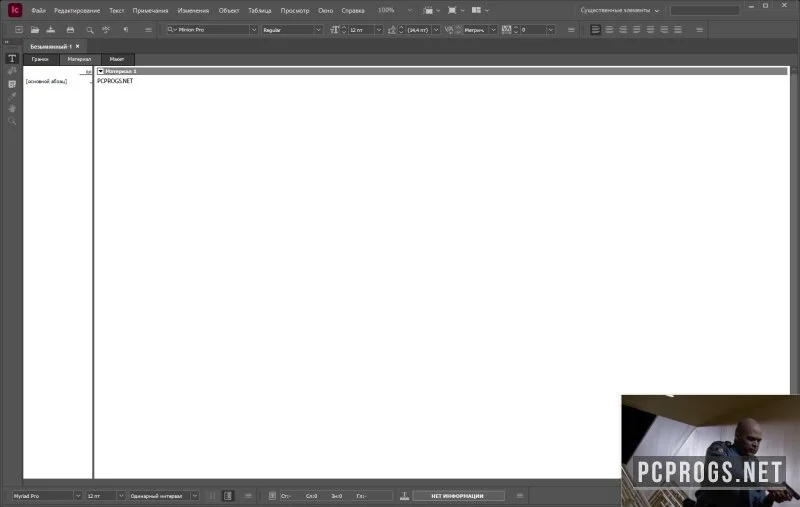Click the kerning VA icon
This screenshot has height=507, width=800.
pyautogui.click(x=448, y=30)
